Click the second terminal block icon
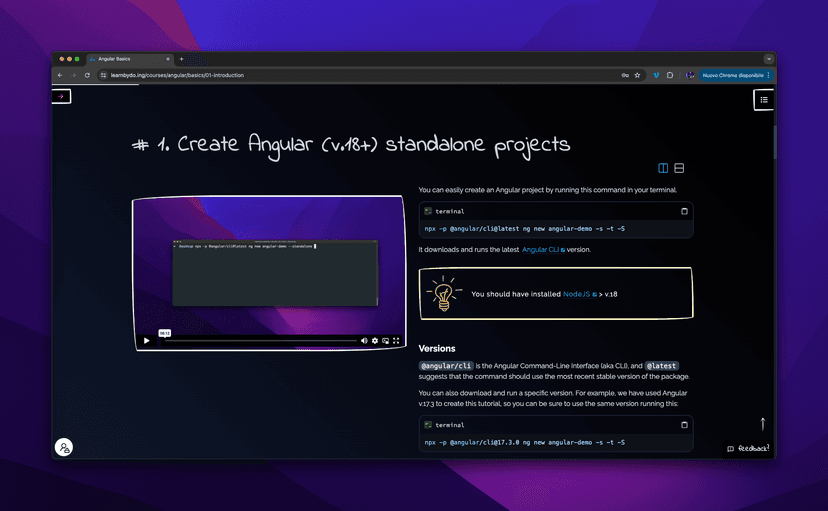The image size is (828, 511). click(428, 425)
